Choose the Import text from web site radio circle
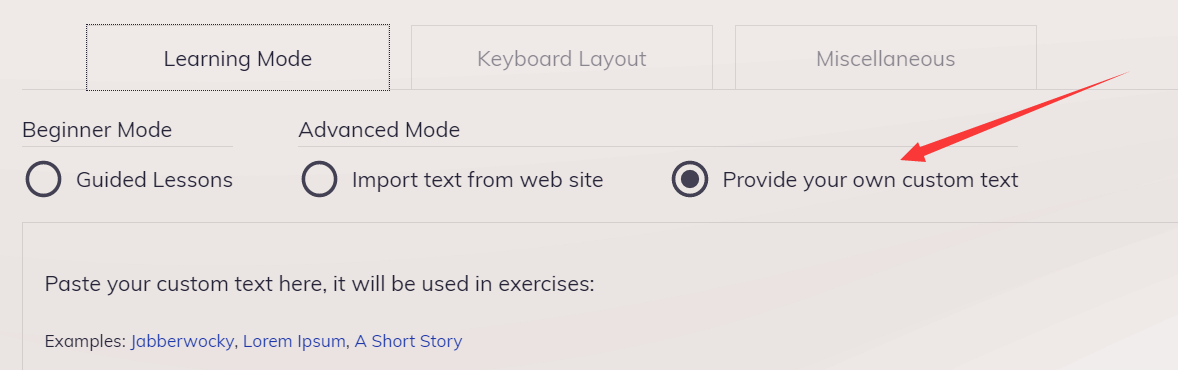This screenshot has width=1178, height=370. (319, 180)
